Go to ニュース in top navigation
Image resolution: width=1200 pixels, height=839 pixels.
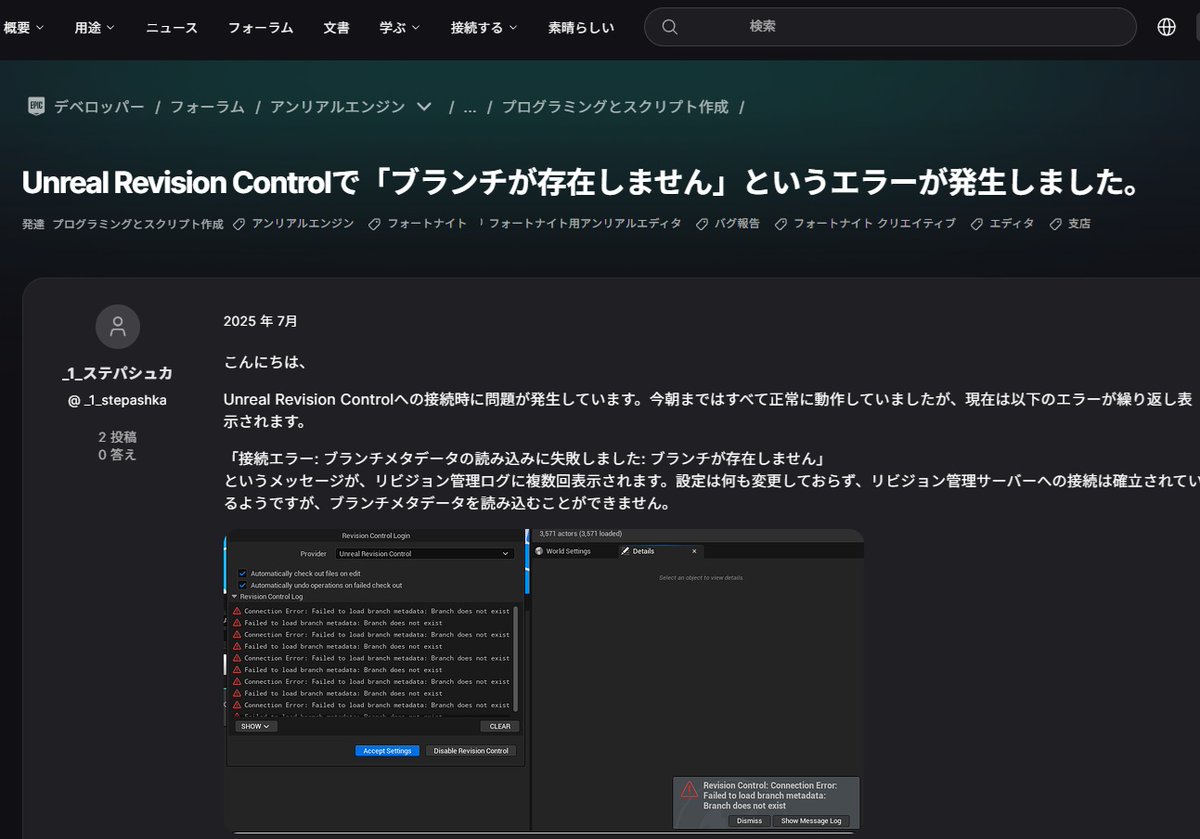tap(172, 28)
